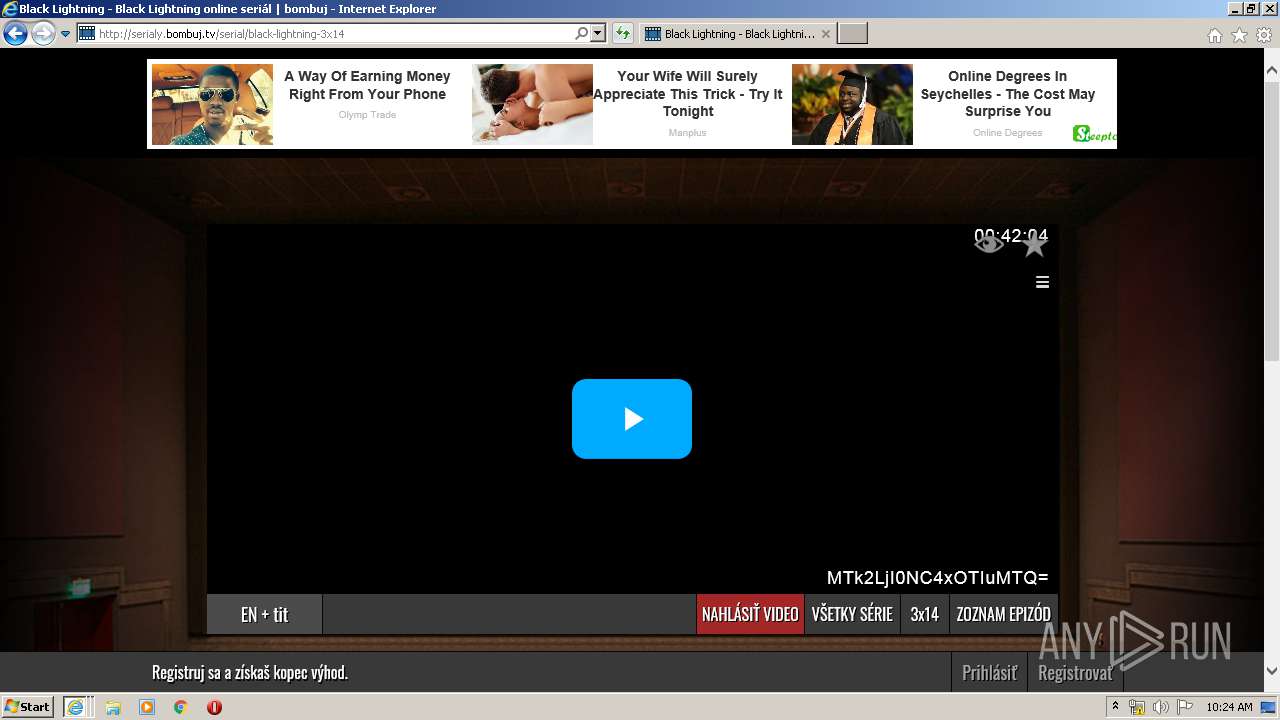The image size is (1280, 720).
Task: Click the address bar search icon
Action: (x=582, y=33)
